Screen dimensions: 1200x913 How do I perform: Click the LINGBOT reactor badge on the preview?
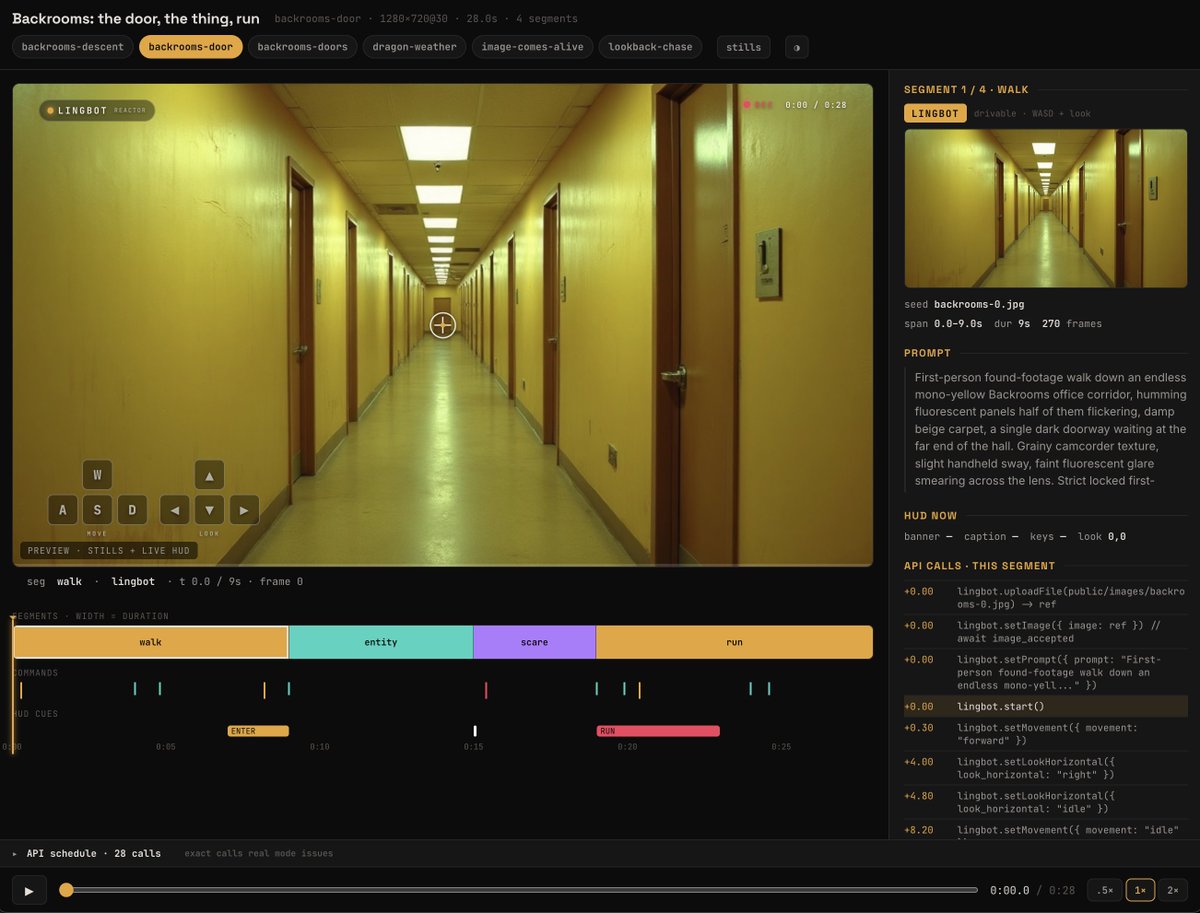pos(97,110)
